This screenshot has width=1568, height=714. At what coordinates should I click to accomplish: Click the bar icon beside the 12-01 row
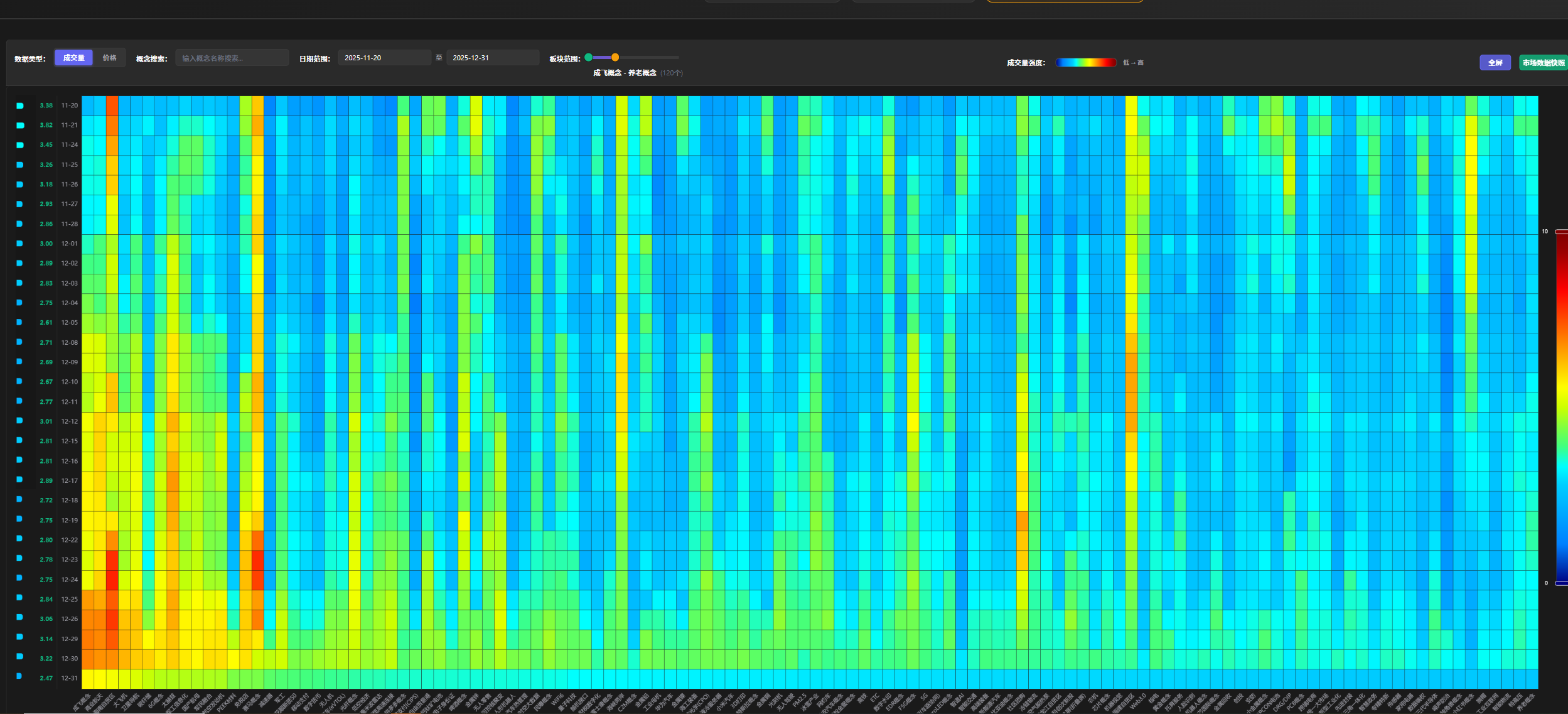pos(19,244)
